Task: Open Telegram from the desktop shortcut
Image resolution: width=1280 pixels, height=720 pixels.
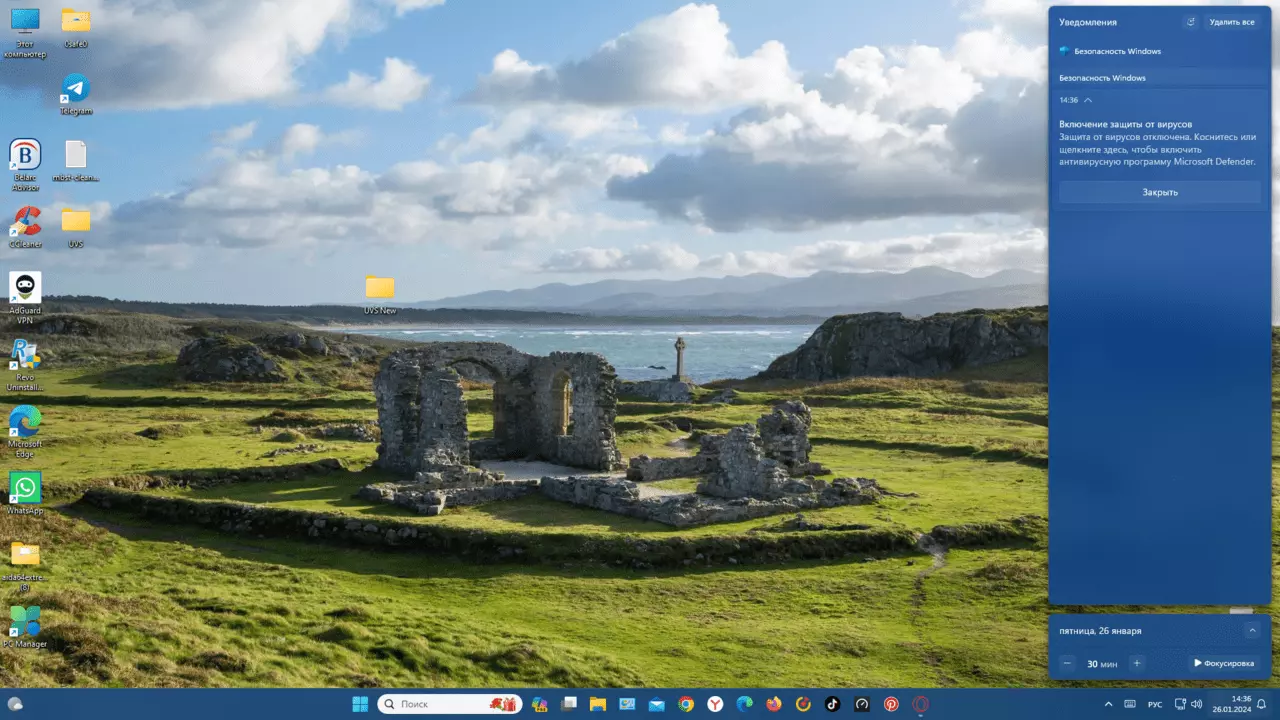Action: [75, 88]
